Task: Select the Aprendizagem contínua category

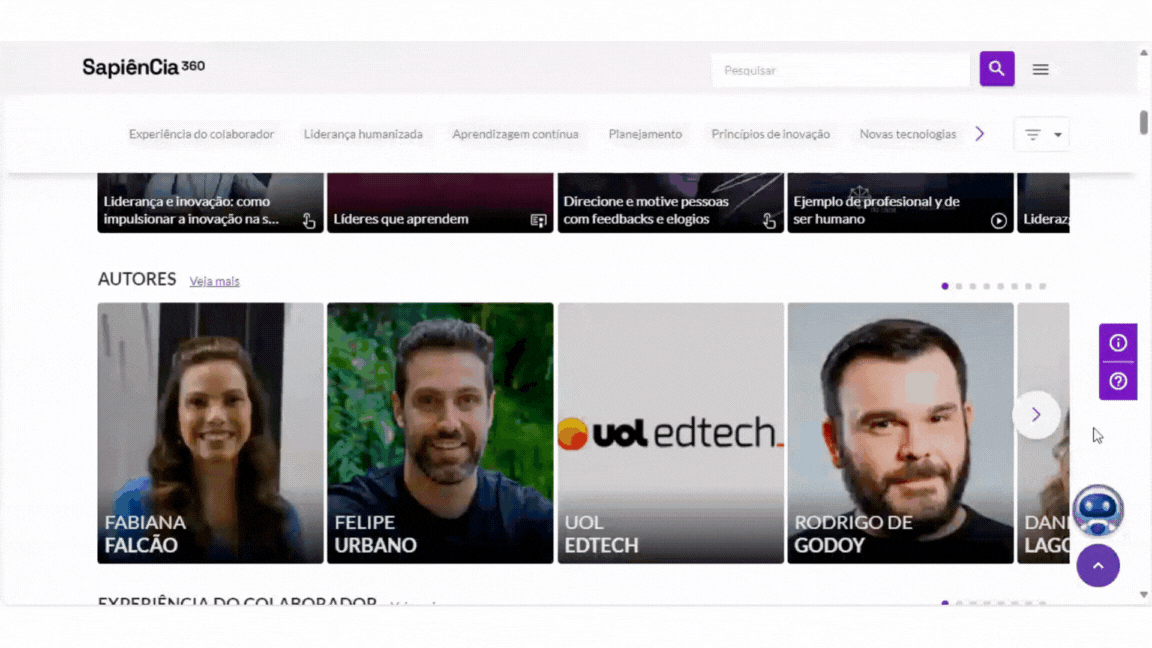Action: click(x=515, y=134)
